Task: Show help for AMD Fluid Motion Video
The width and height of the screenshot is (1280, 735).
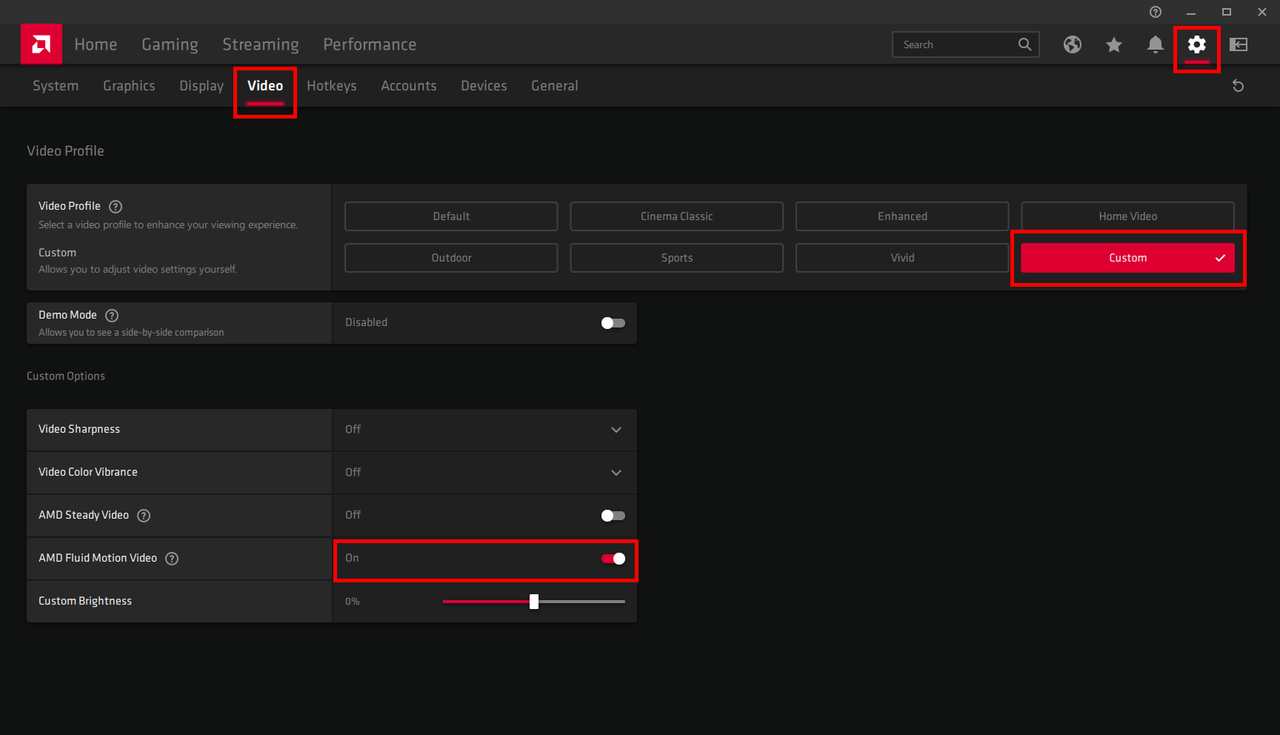Action: 171,558
